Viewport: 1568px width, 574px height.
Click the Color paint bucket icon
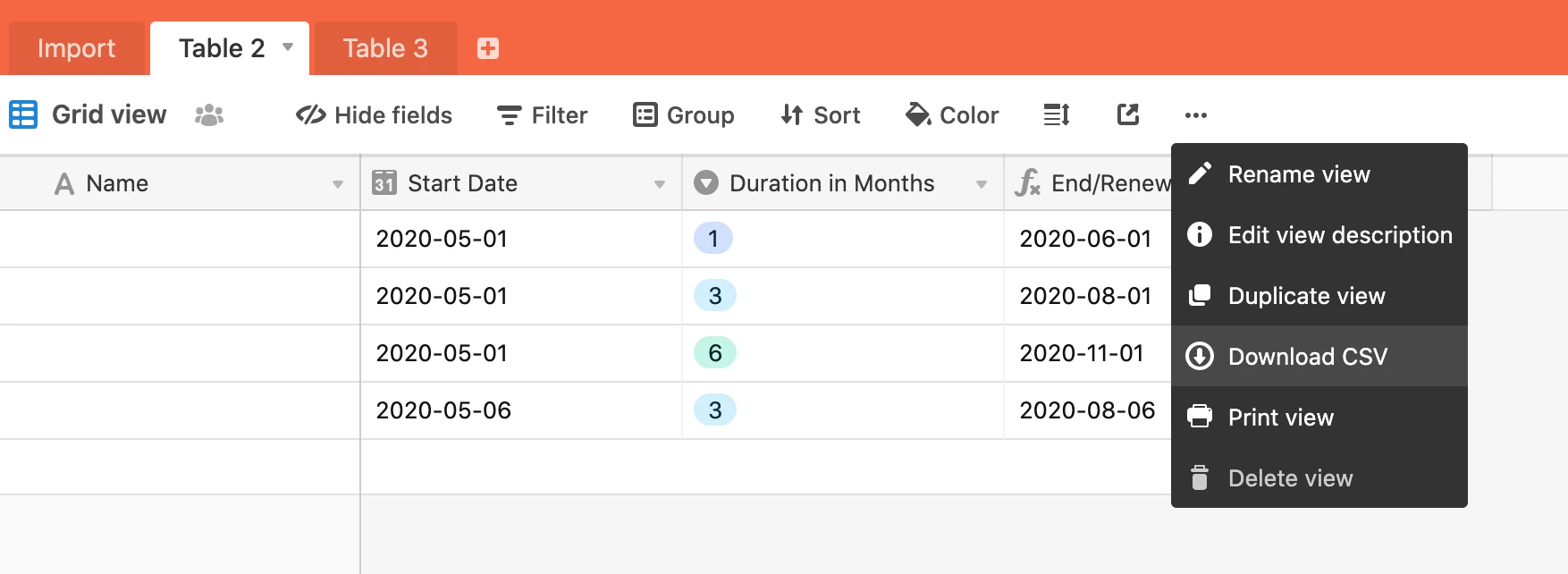point(918,114)
